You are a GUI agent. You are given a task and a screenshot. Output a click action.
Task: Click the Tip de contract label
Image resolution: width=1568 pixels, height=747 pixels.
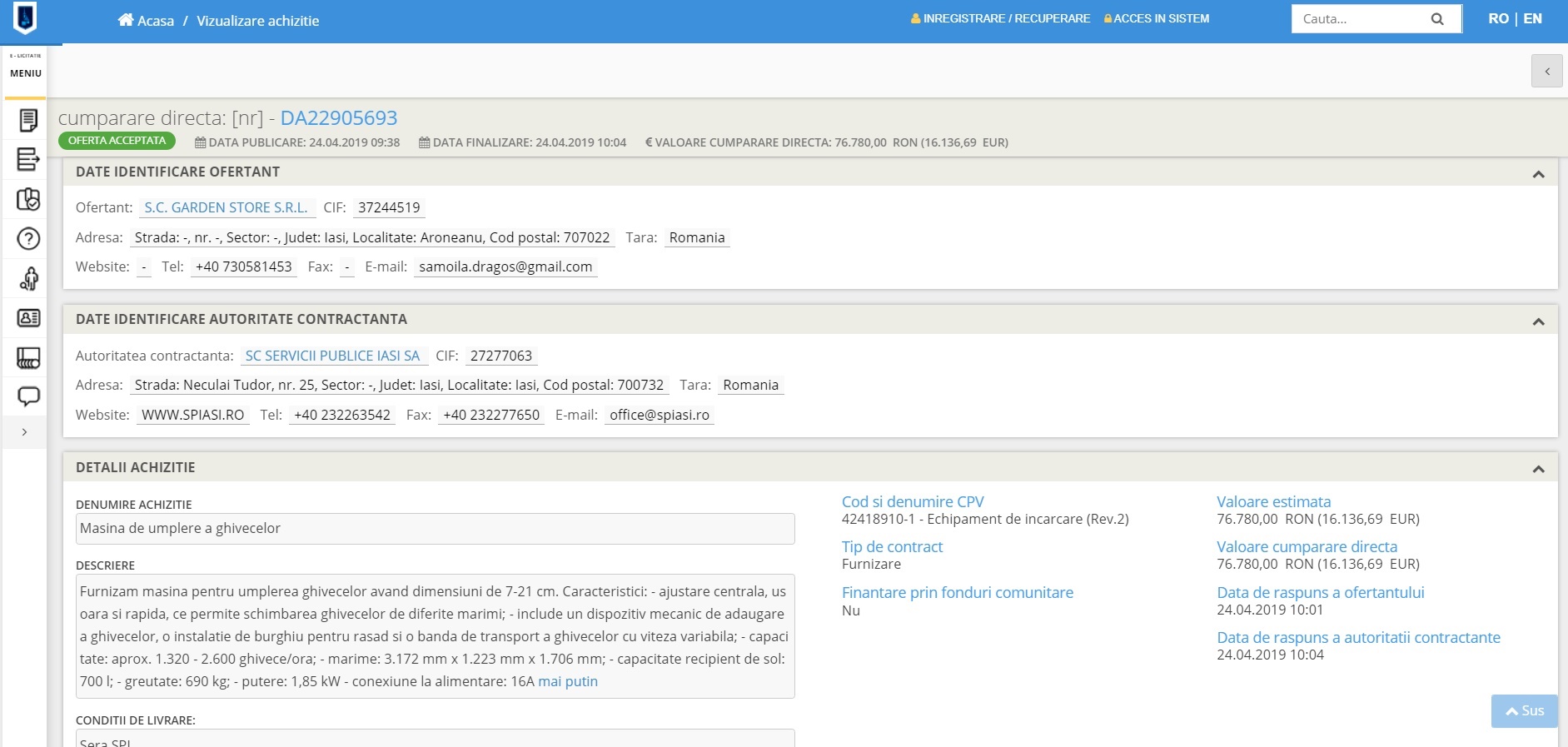(892, 547)
